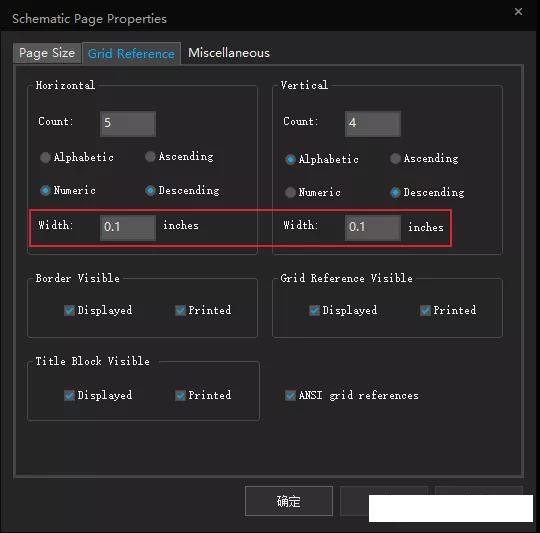Click the Vertical Width input field
Viewport: 540px width, 533px height.
point(373,228)
